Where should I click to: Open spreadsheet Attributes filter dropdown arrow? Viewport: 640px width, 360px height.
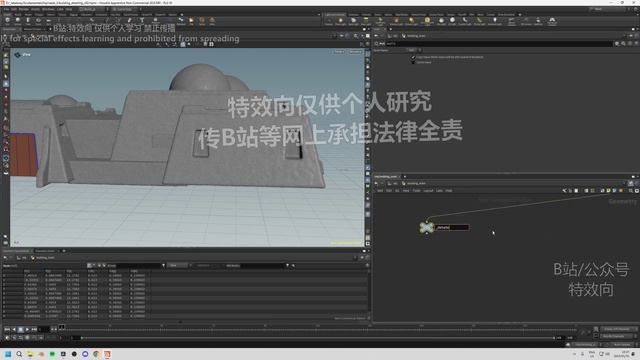point(287,265)
